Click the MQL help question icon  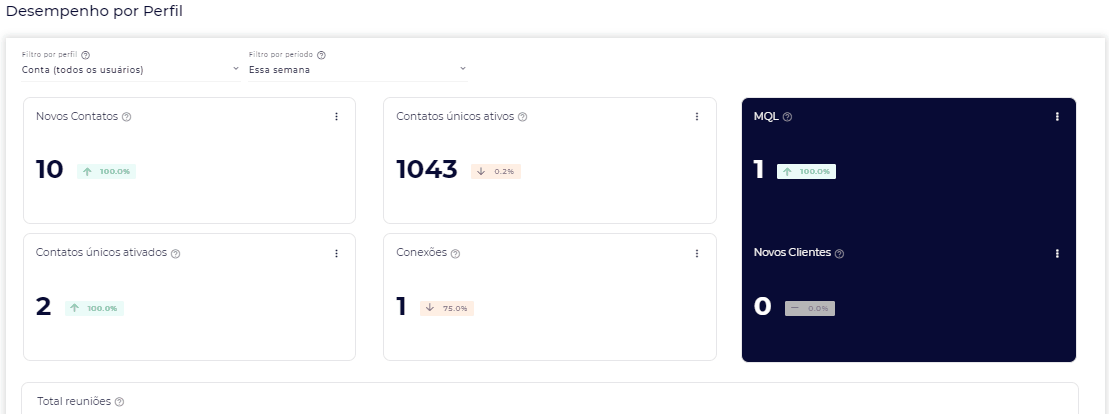tap(788, 117)
